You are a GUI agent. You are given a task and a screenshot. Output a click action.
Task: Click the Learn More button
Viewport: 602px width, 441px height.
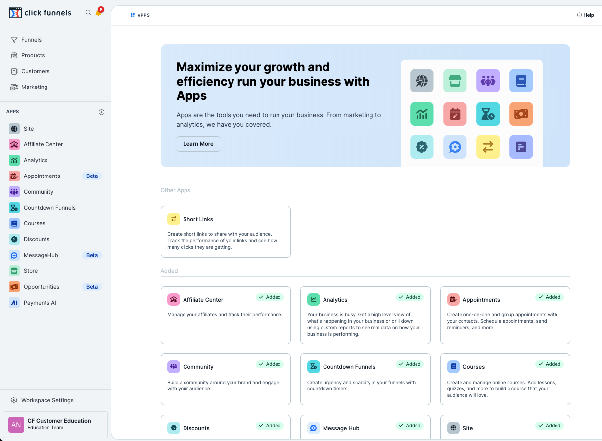pyautogui.click(x=198, y=144)
